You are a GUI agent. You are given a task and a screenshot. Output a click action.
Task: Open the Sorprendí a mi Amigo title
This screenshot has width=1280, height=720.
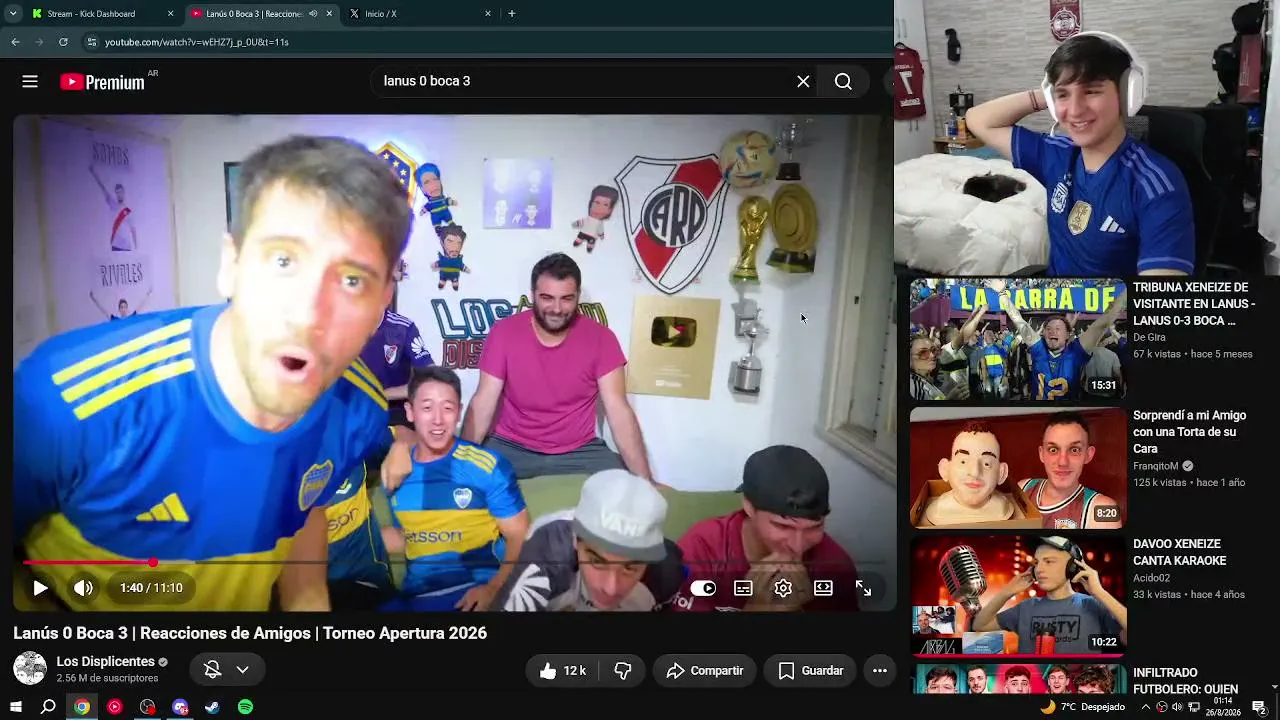[1190, 432]
